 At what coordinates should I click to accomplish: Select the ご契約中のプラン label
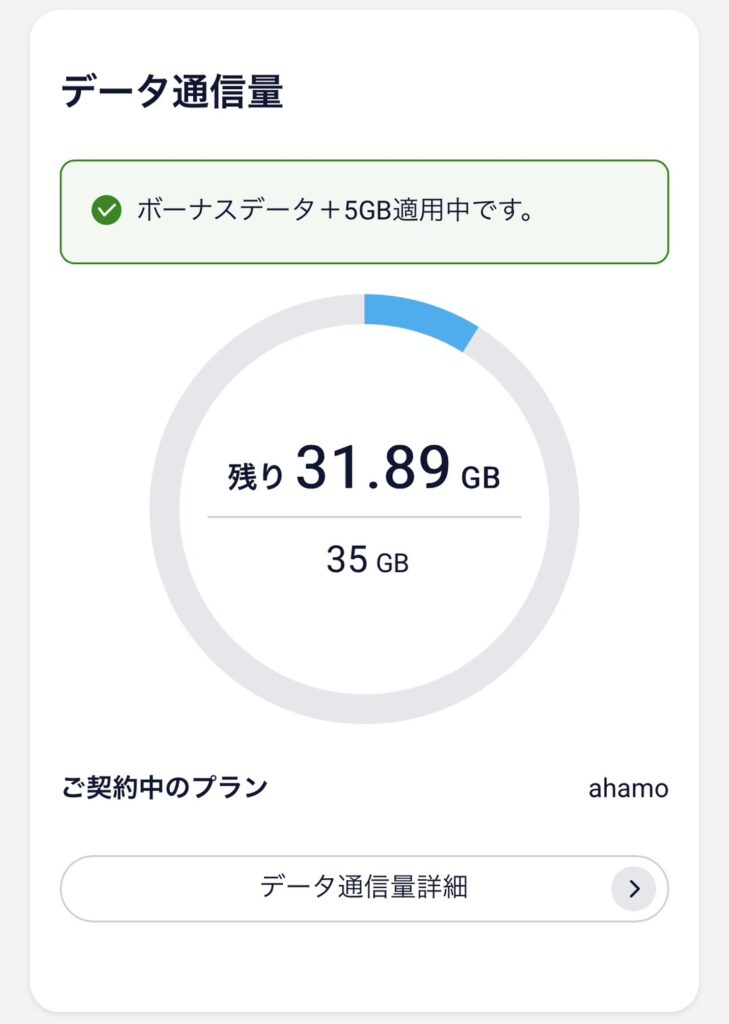(x=165, y=787)
